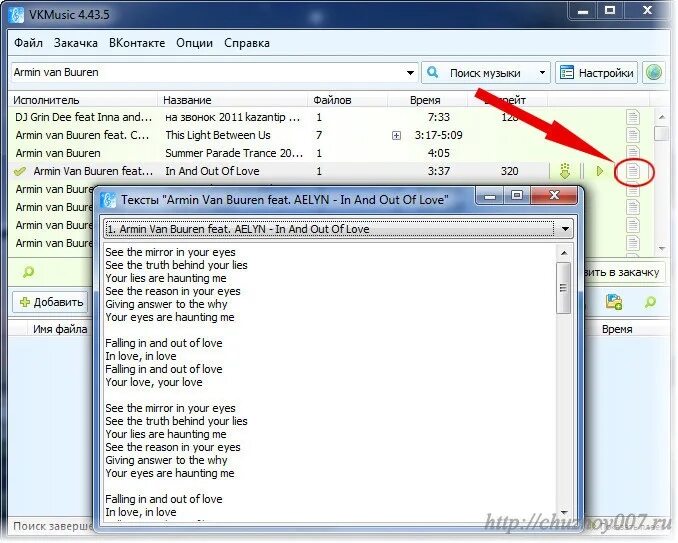Click green magnifier in download toolbar

(650, 302)
